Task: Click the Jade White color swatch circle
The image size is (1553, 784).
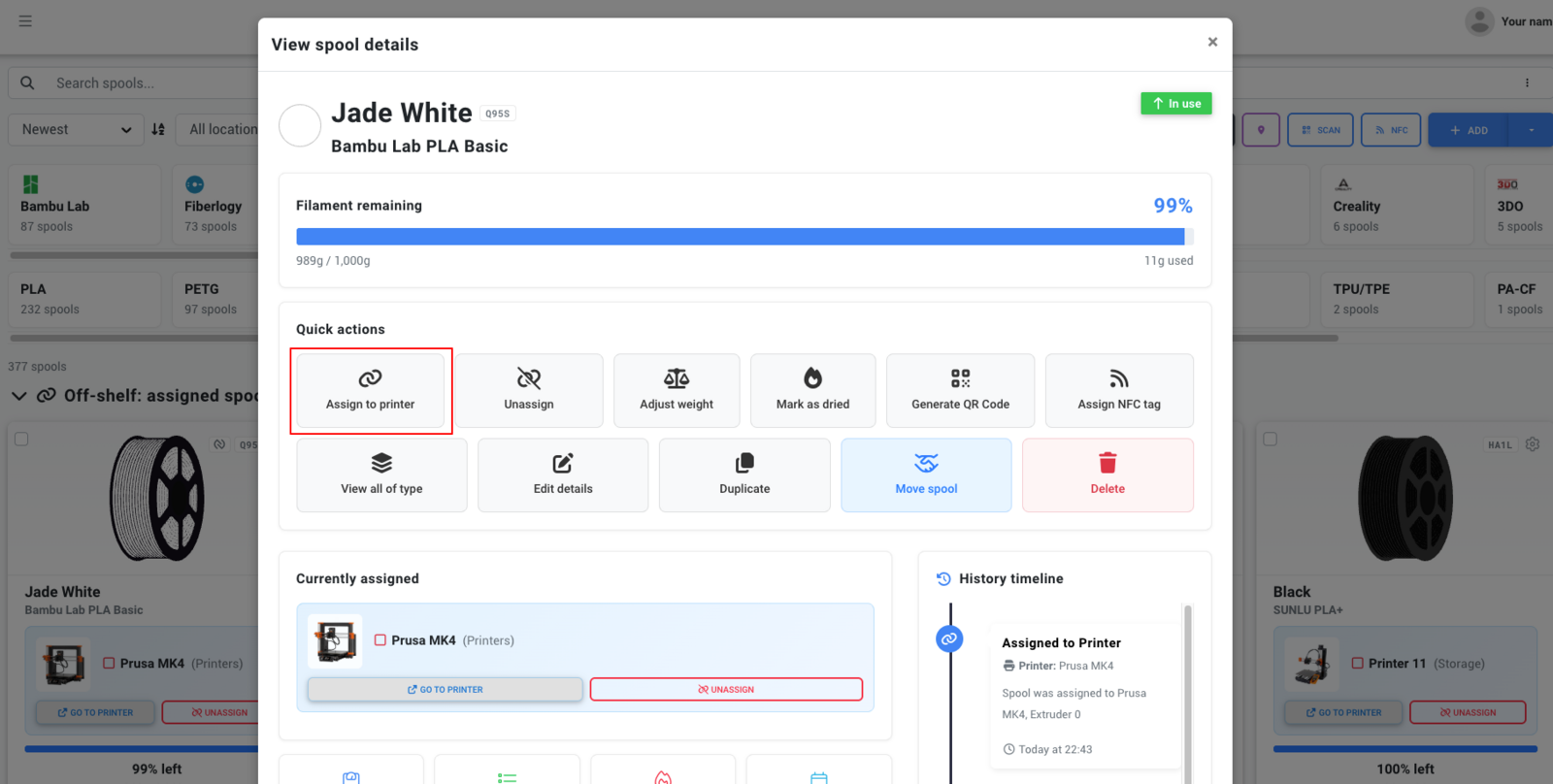Action: (300, 126)
